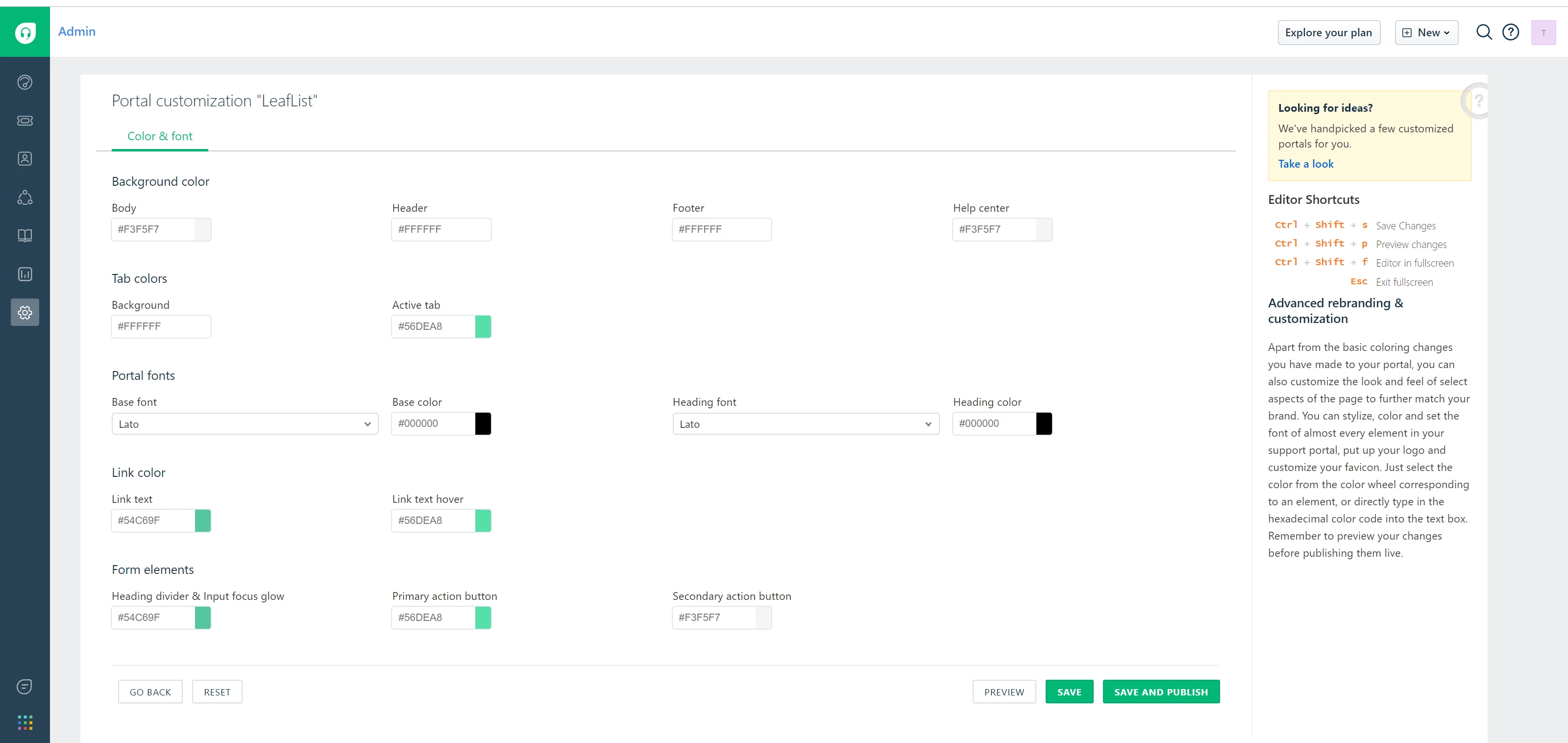The height and width of the screenshot is (743, 1568).
Task: Open the Contacts icon in sidebar
Action: point(25,159)
